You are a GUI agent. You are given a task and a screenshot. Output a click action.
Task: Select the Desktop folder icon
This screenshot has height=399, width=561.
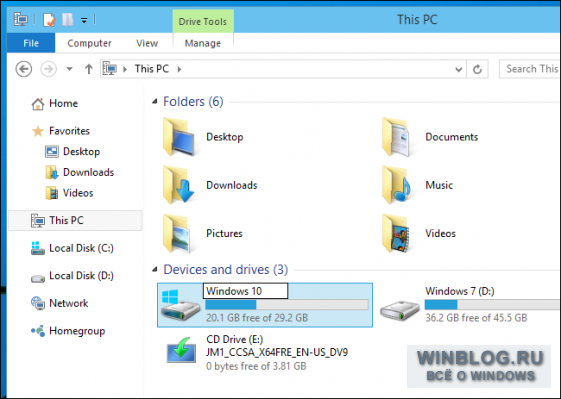pyautogui.click(x=179, y=137)
